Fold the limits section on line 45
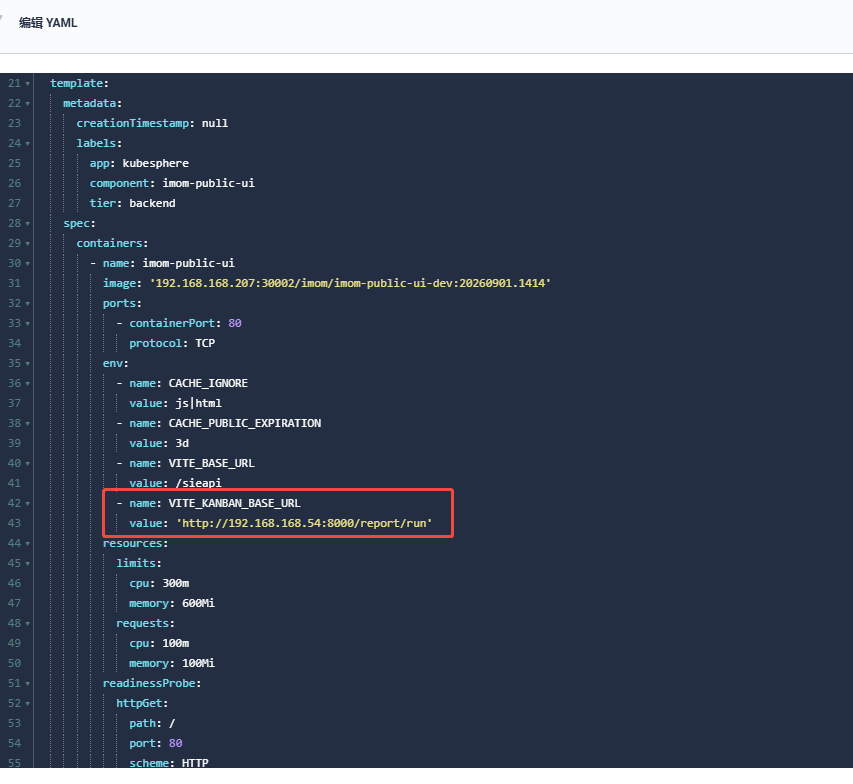Image resolution: width=853 pixels, height=784 pixels. [x=28, y=564]
